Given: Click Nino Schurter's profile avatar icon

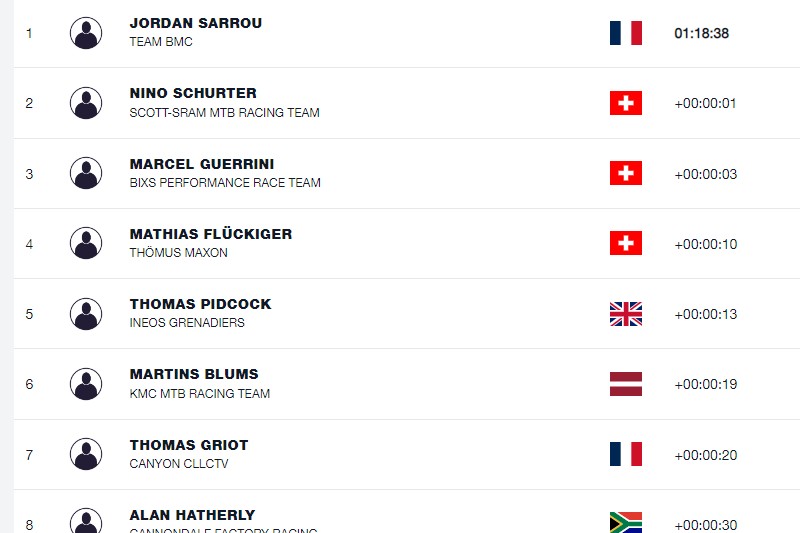Looking at the screenshot, I should [86, 103].
